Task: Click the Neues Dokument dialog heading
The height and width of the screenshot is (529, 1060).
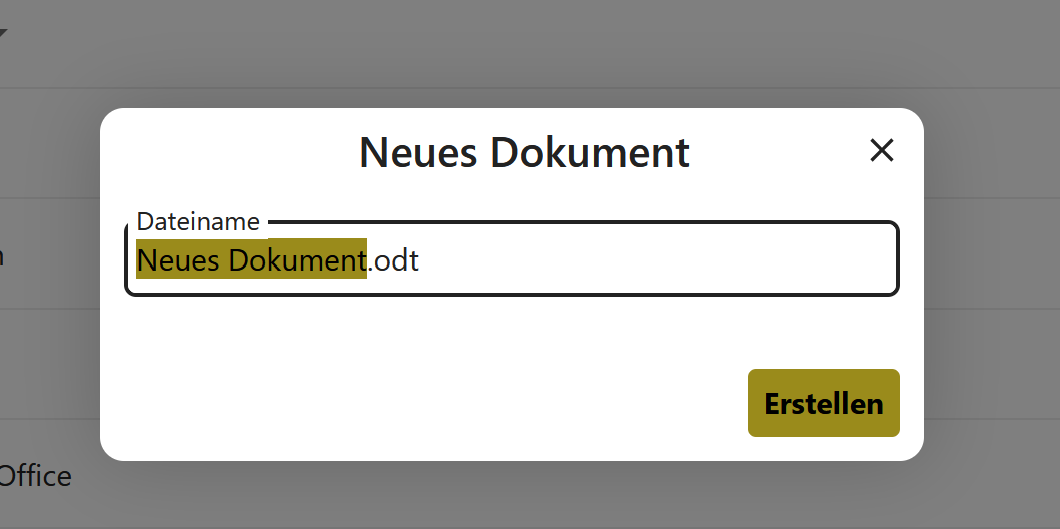Action: coord(524,152)
